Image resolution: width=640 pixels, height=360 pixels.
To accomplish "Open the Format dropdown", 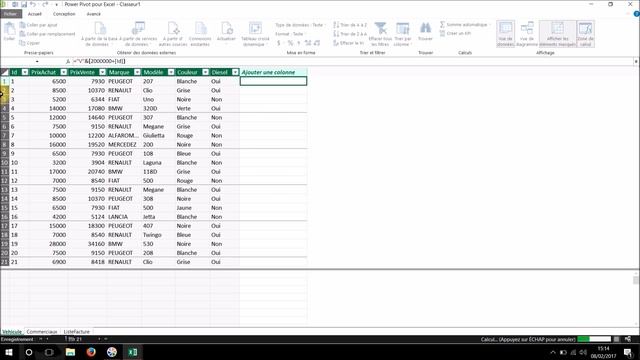I will [x=291, y=34].
